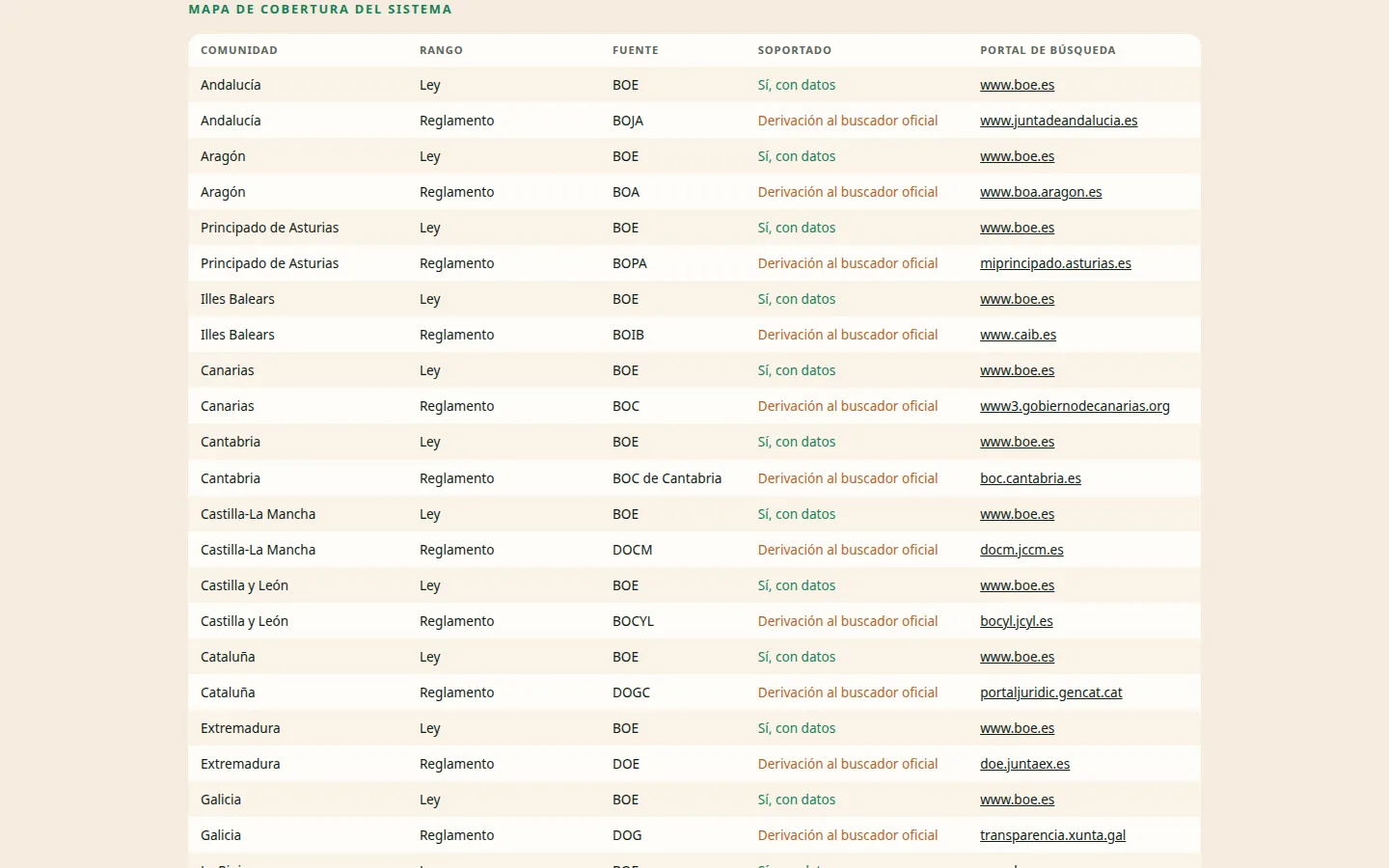Visit the doe.juntaex.es link

click(1024, 764)
